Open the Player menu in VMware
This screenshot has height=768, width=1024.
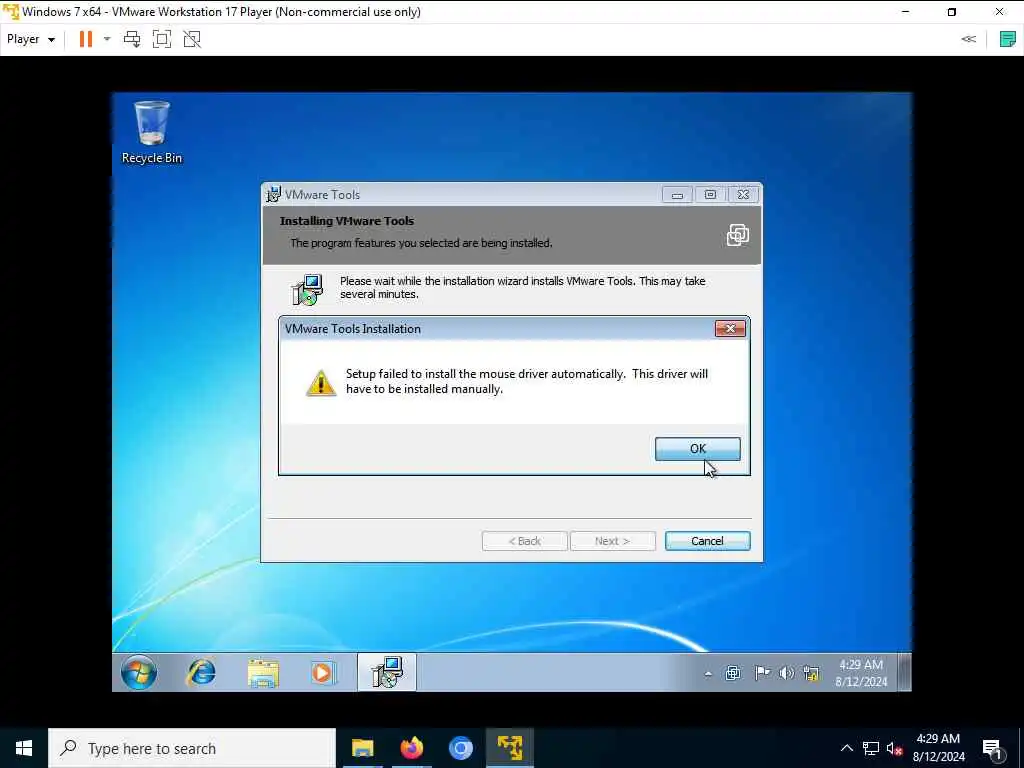pyautogui.click(x=31, y=39)
